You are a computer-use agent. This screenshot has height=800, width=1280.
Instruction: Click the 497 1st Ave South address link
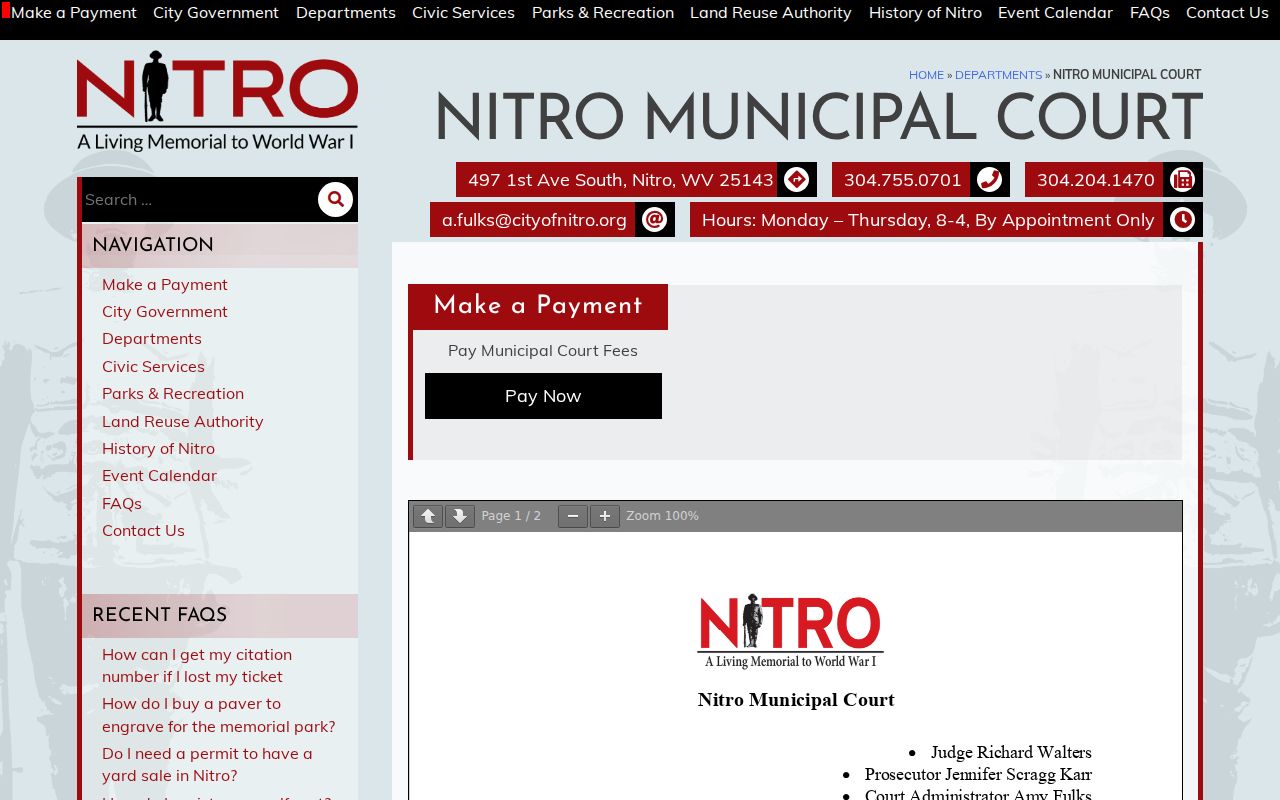pyautogui.click(x=621, y=180)
